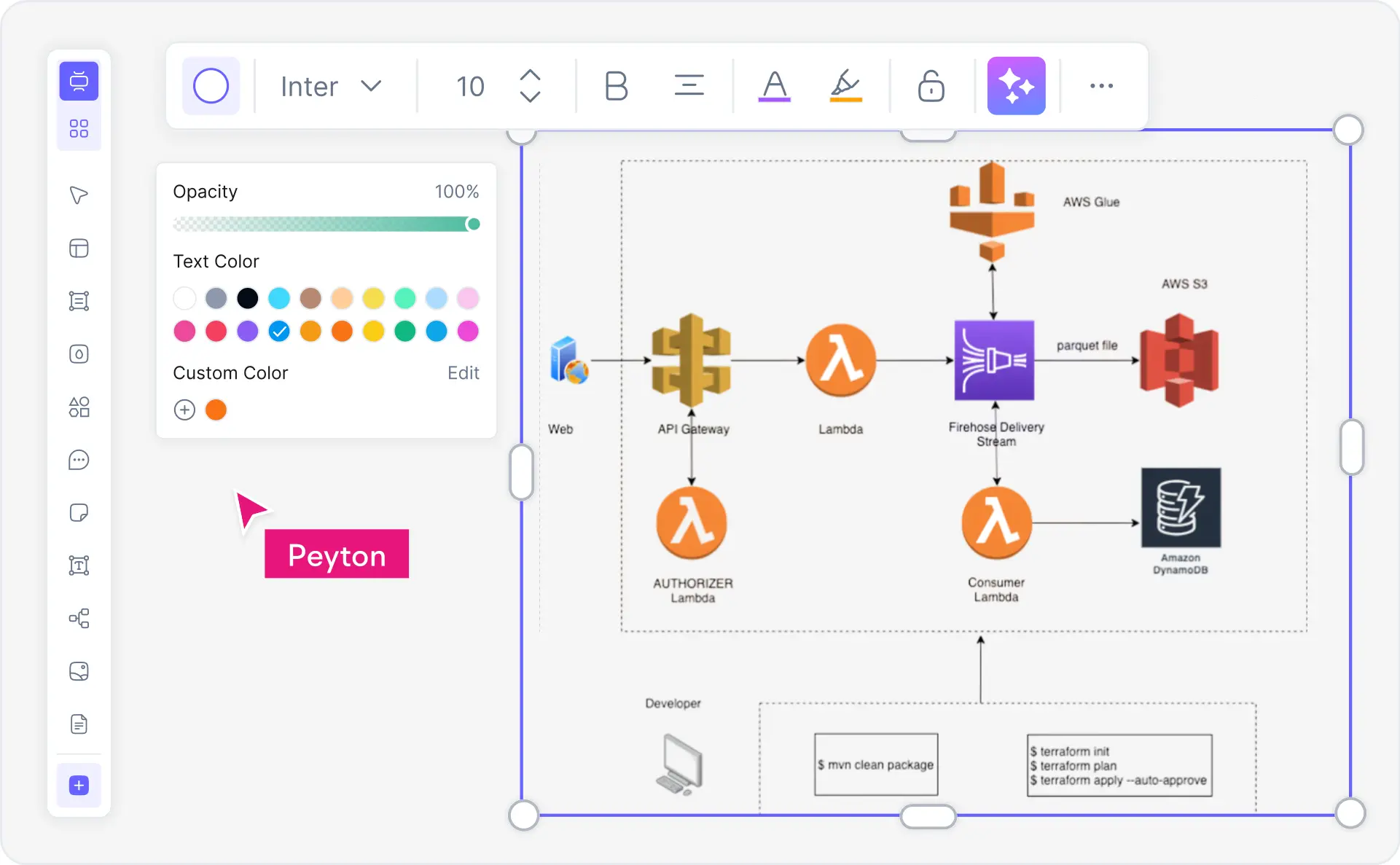Open the highlighter color tool

click(845, 86)
